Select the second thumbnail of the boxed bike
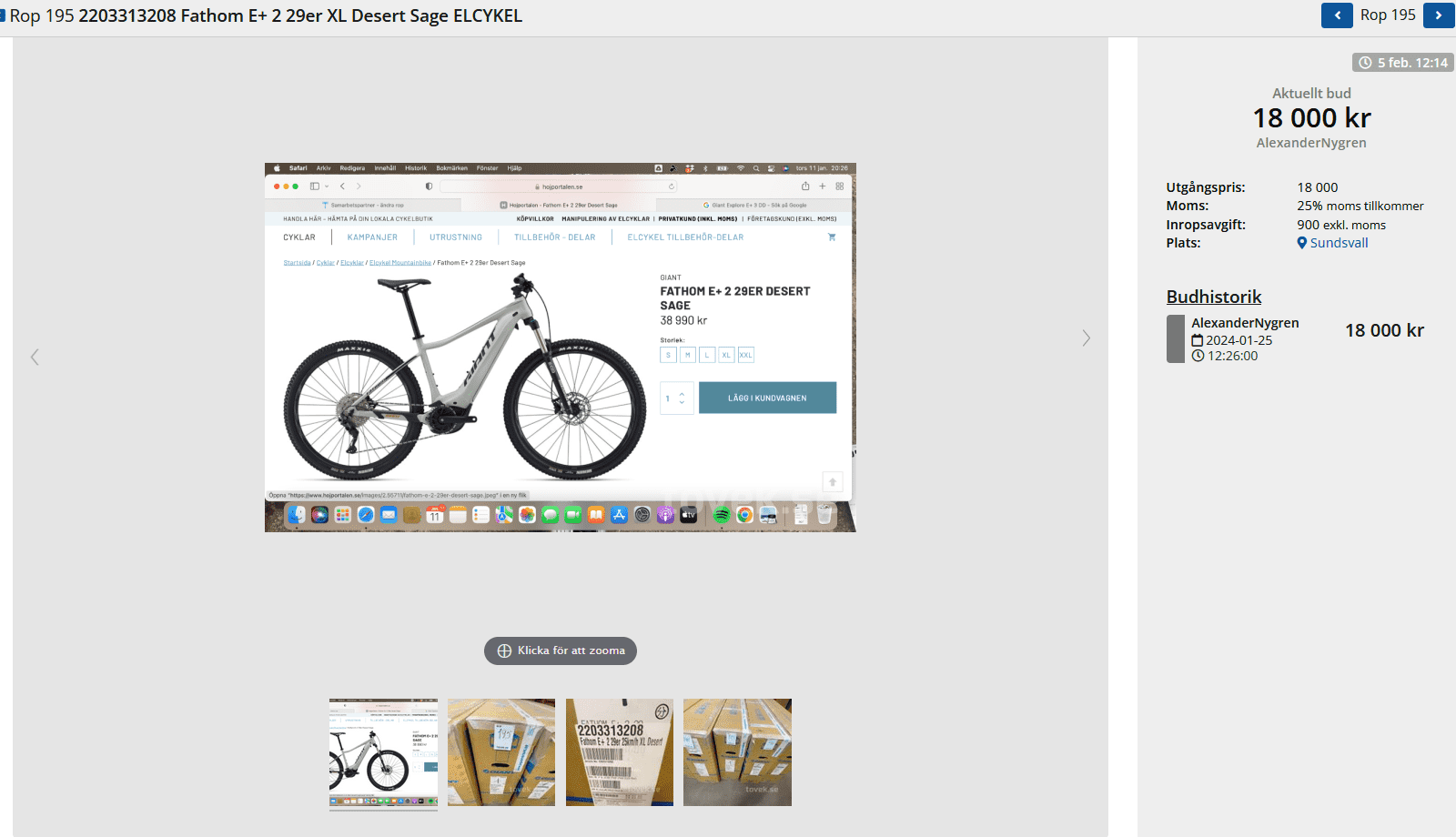The width and height of the screenshot is (1456, 837). (501, 752)
